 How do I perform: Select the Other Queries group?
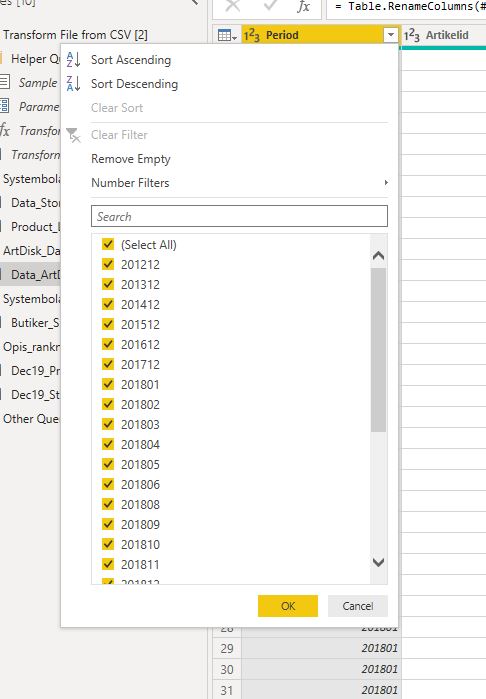coord(31,419)
